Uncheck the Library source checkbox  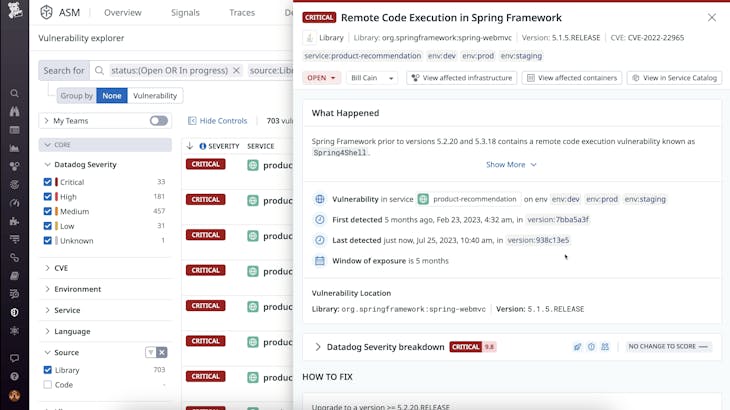tap(47, 370)
